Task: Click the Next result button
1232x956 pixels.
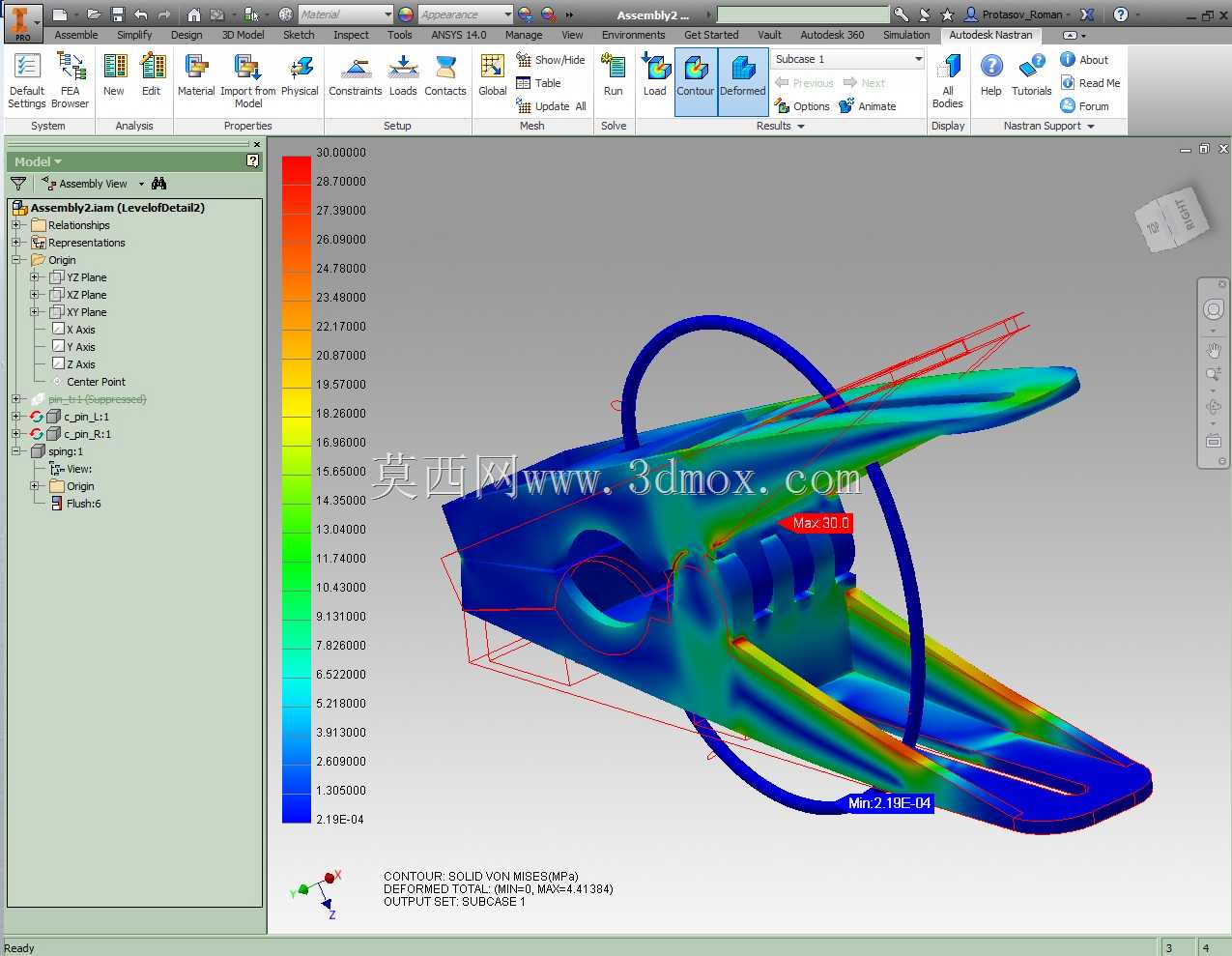Action: (x=864, y=83)
